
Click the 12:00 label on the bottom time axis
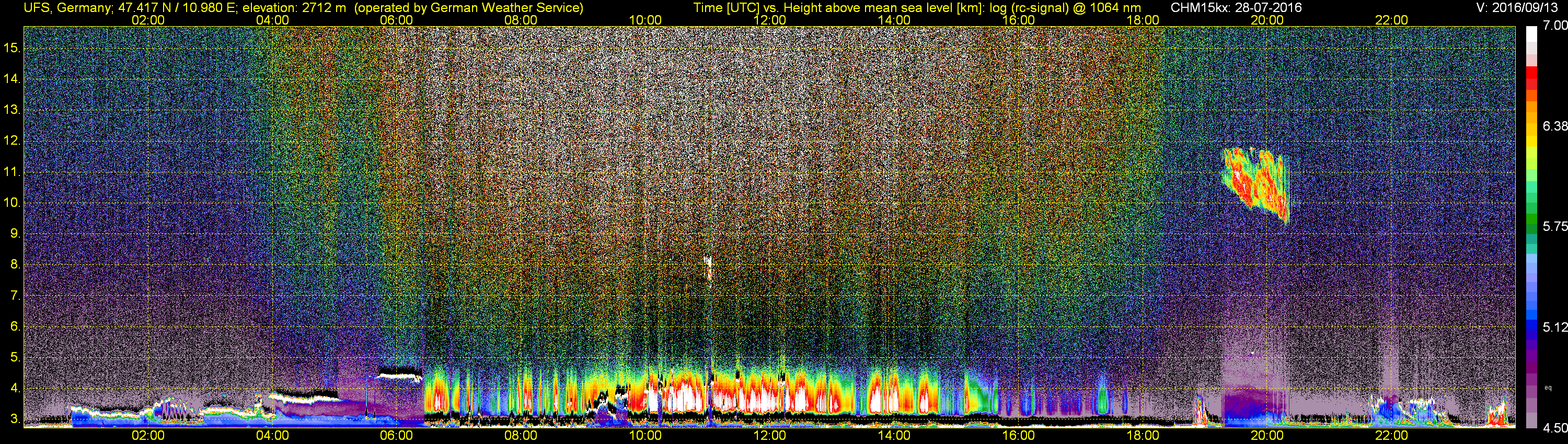769,436
